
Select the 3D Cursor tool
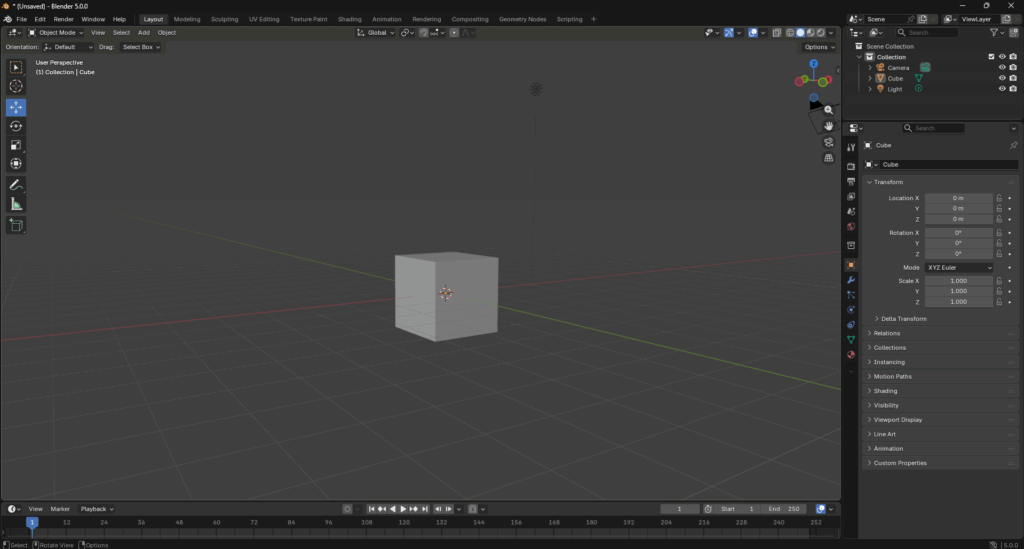pyautogui.click(x=16, y=87)
